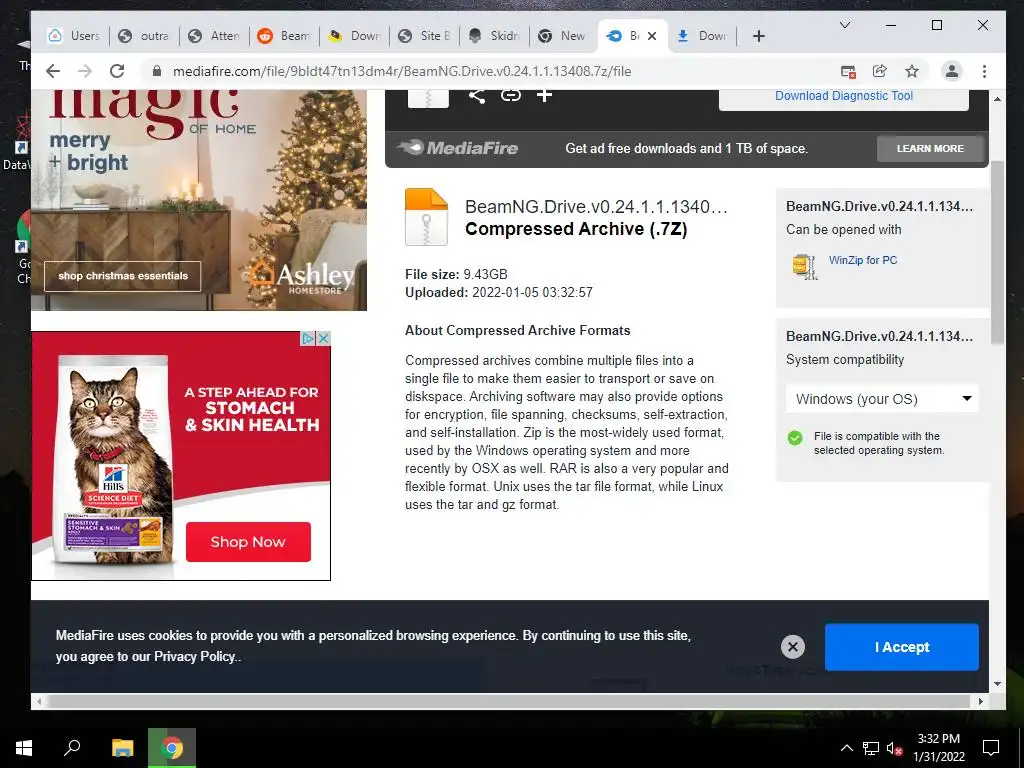This screenshot has width=1024, height=768.
Task: Click the browser forward arrow
Action: [85, 71]
